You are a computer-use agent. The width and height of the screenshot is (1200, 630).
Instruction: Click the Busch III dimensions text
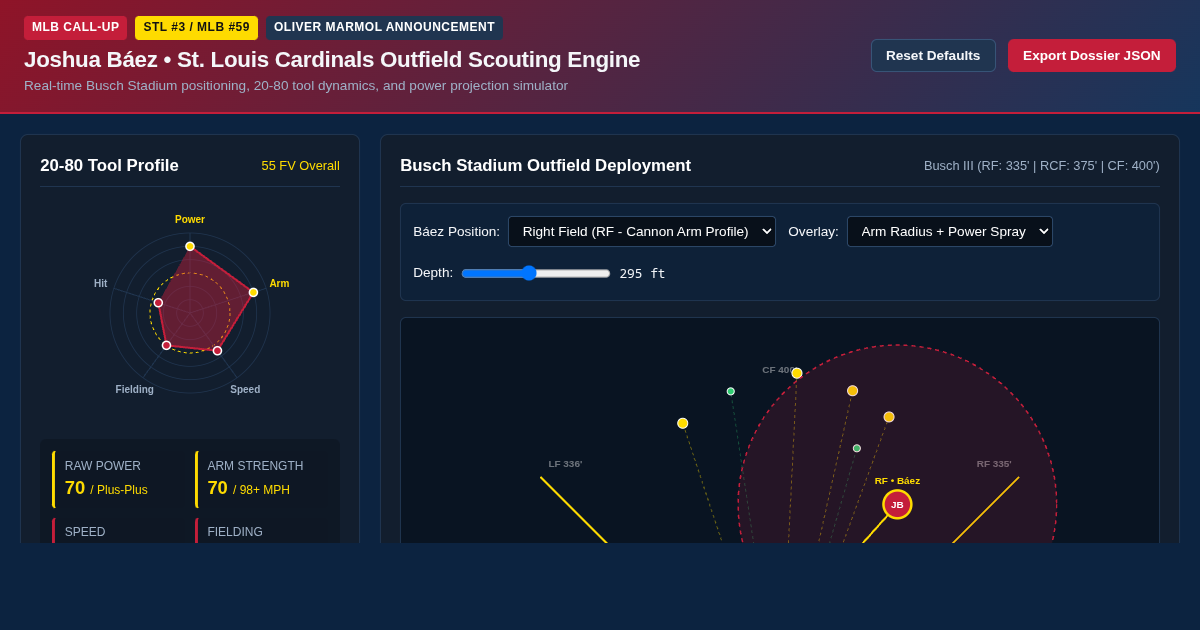tap(1042, 166)
